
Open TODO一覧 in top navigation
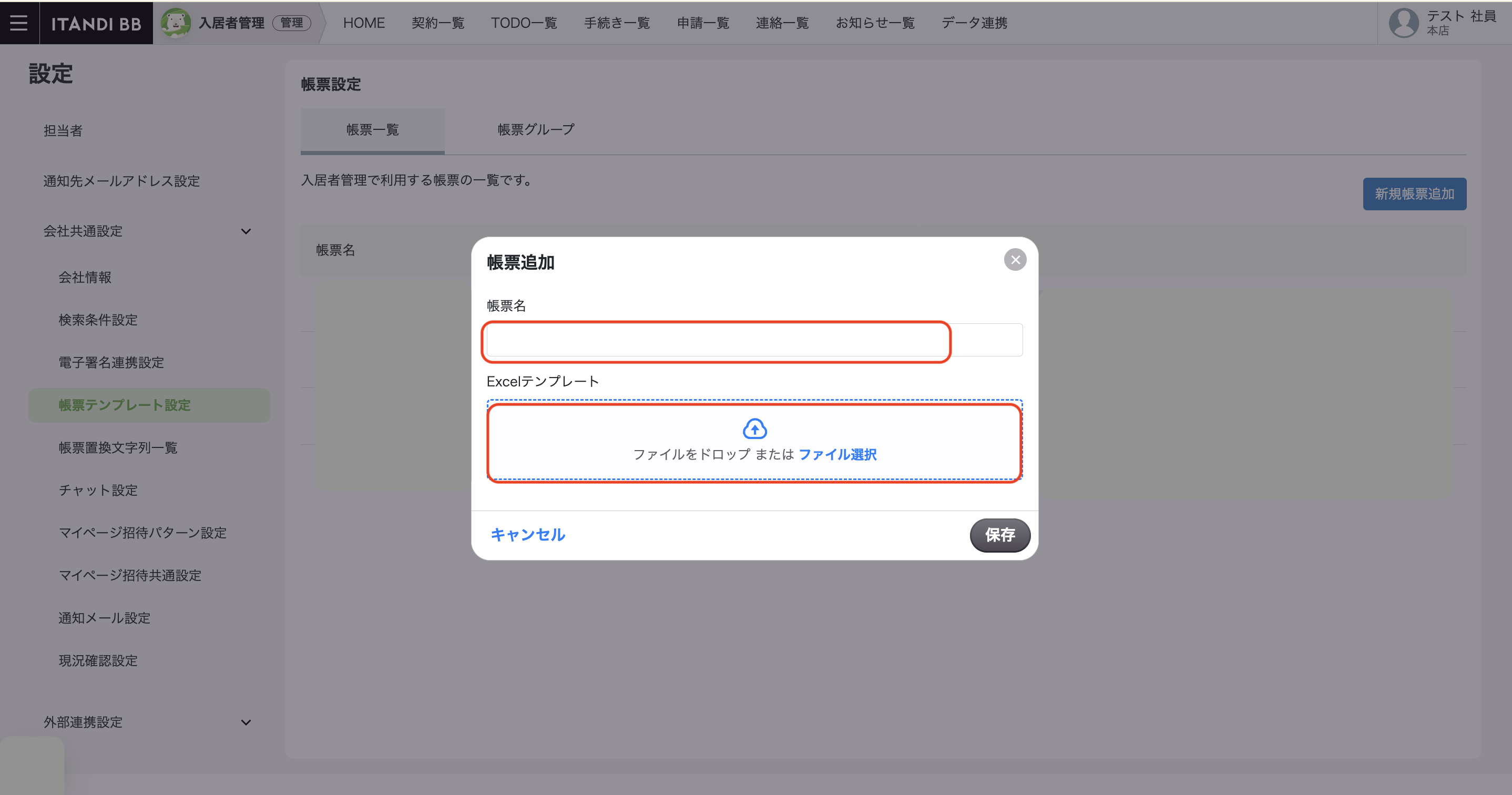tap(524, 23)
